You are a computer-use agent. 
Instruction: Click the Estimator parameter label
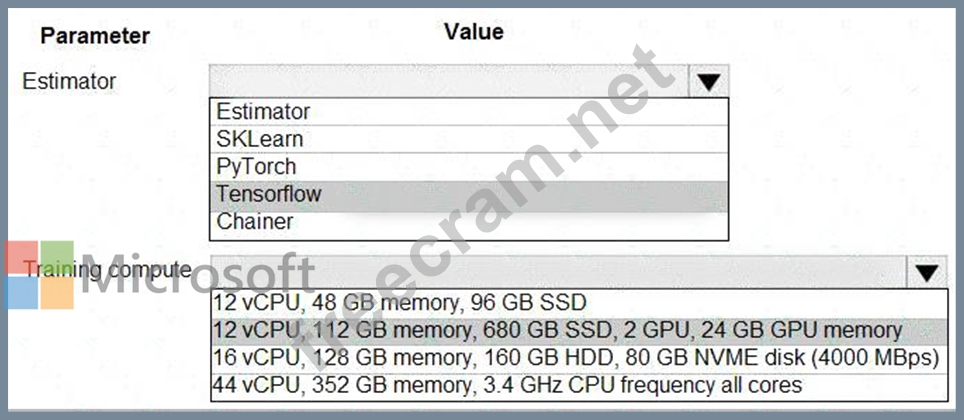pyautogui.click(x=69, y=81)
